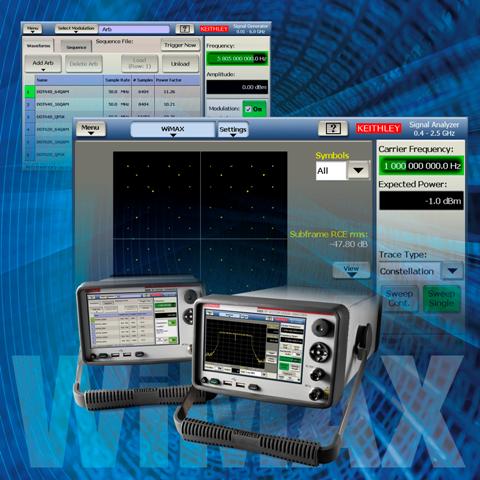Click the Delete Arb button
This screenshot has width=480, height=480.
click(84, 64)
